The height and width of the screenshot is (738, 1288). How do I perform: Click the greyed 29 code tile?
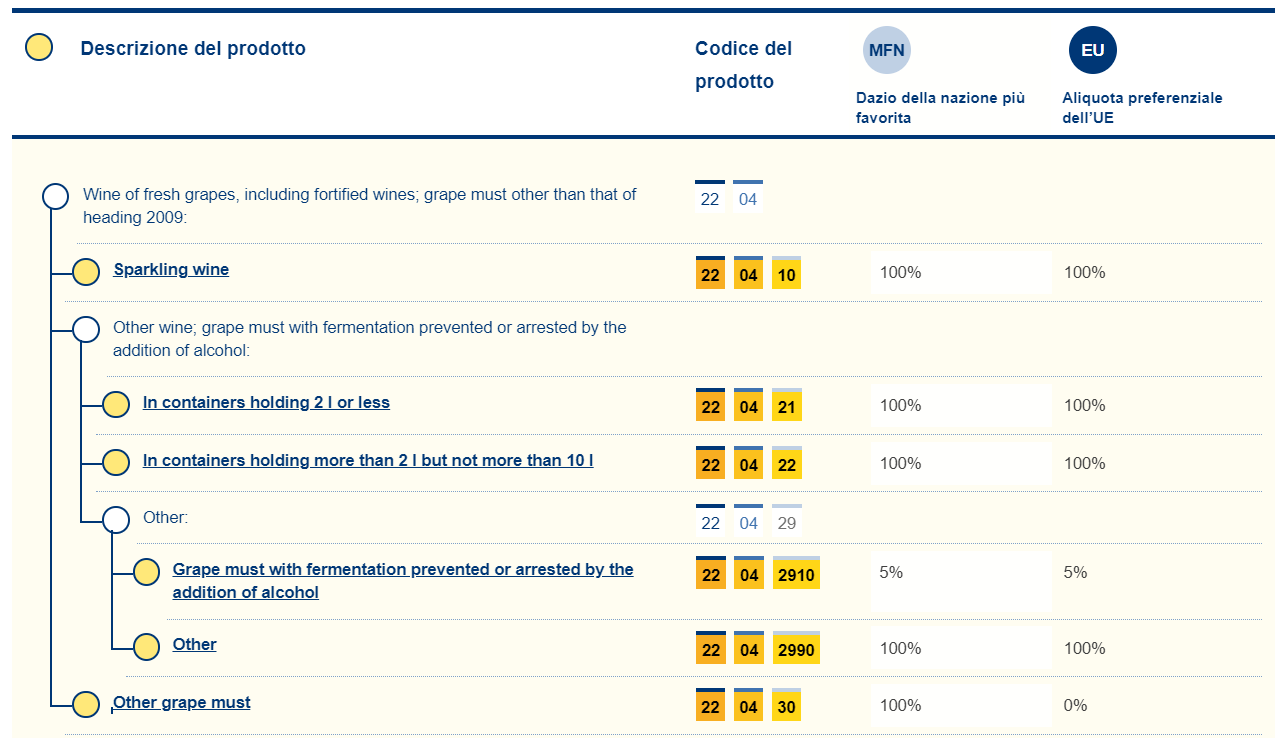pos(787,522)
